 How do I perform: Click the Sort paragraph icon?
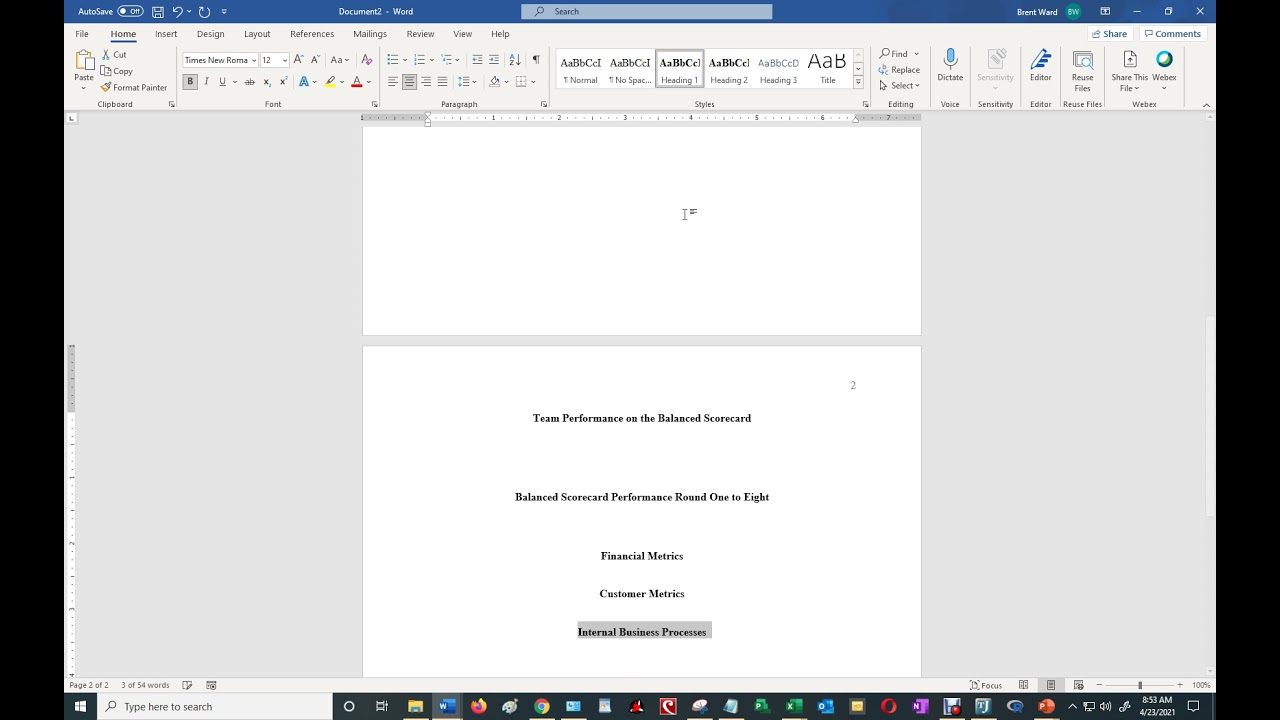(515, 60)
